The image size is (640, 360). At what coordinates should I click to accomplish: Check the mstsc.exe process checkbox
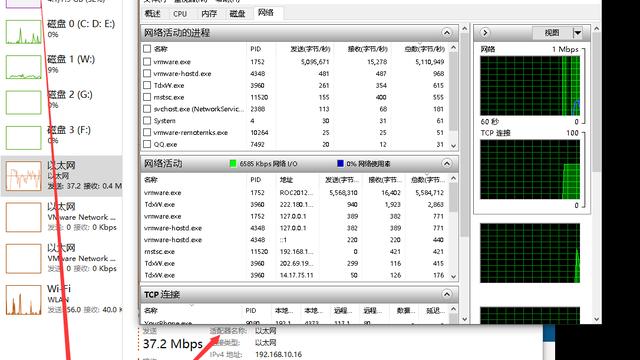(147, 97)
